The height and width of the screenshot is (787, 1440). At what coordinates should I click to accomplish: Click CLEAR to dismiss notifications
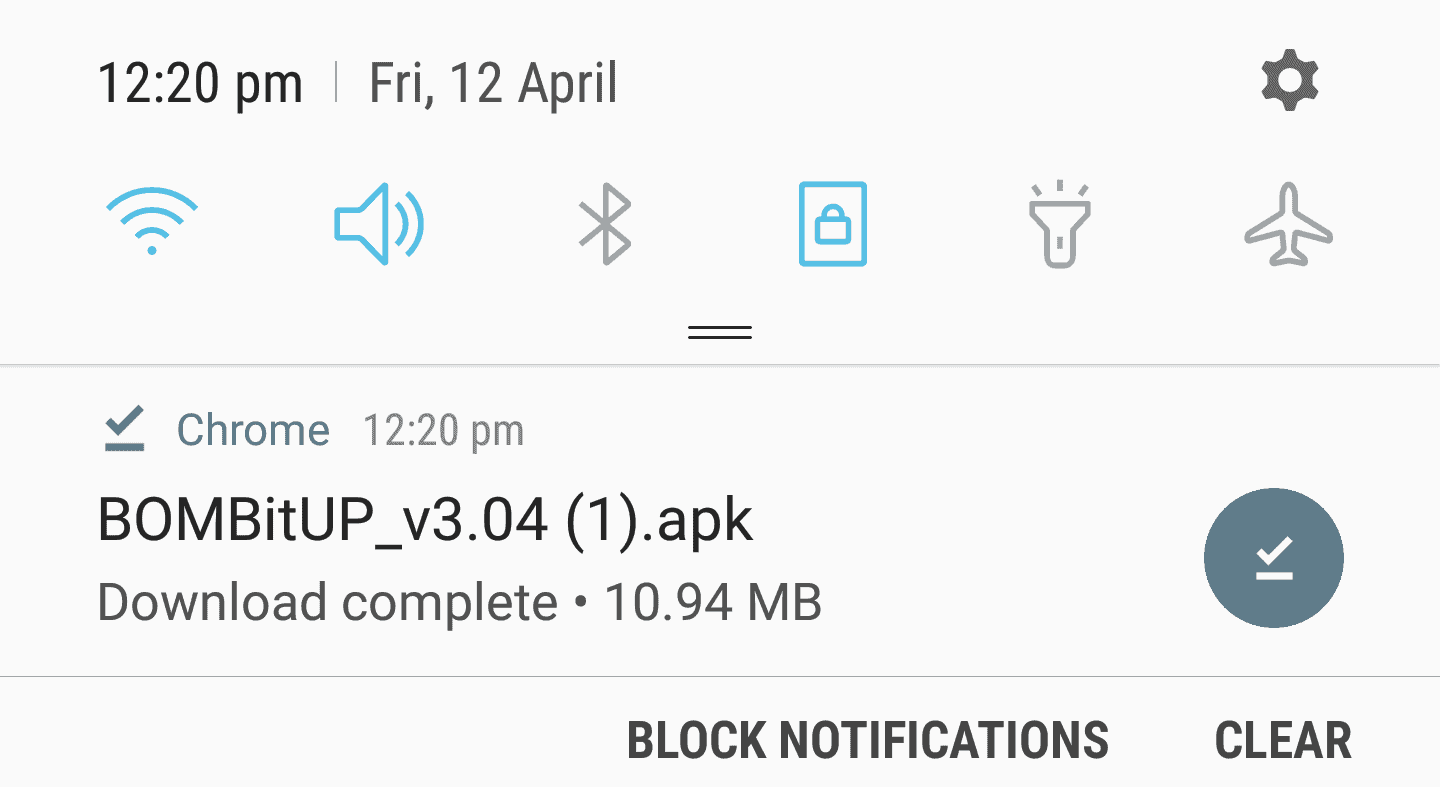click(1283, 741)
